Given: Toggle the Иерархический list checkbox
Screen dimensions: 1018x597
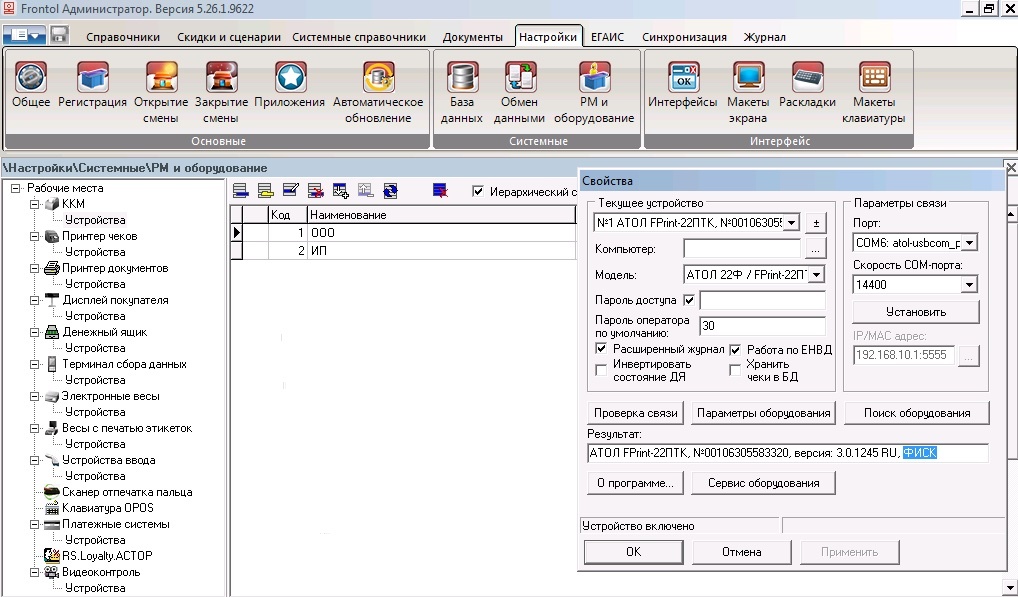Looking at the screenshot, I should [478, 191].
